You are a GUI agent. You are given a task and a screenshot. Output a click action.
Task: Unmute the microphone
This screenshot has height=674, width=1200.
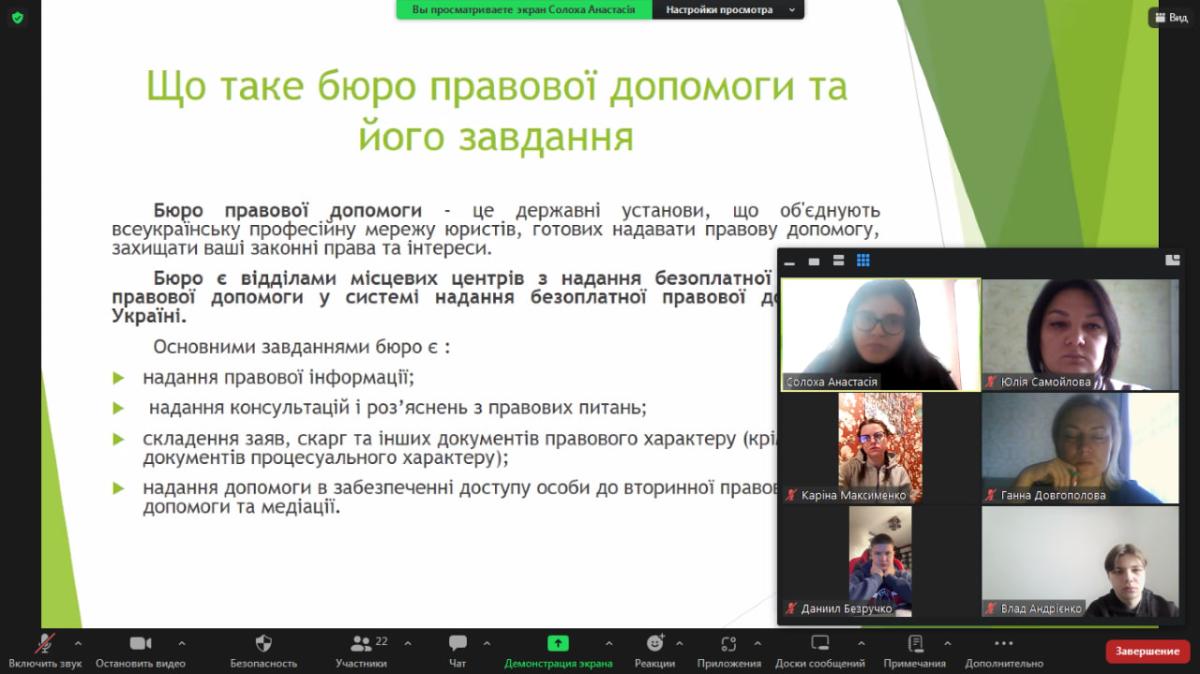45,644
